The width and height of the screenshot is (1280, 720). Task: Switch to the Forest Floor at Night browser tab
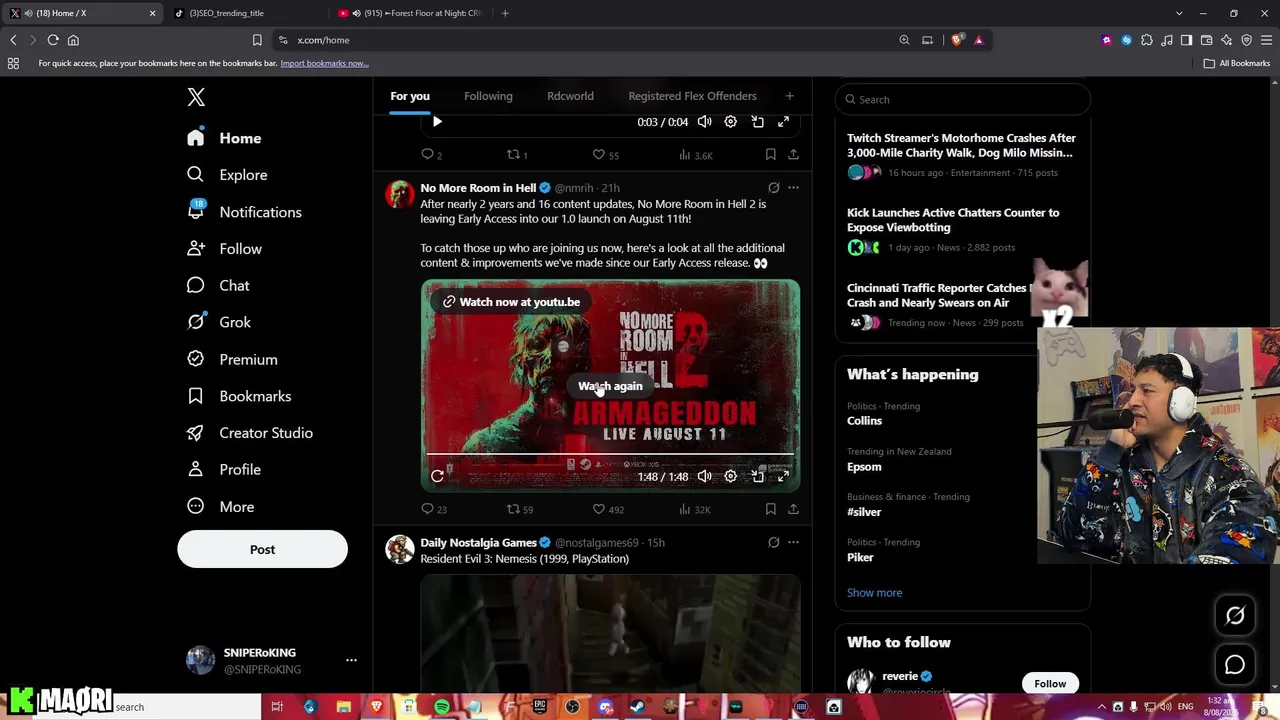(410, 13)
